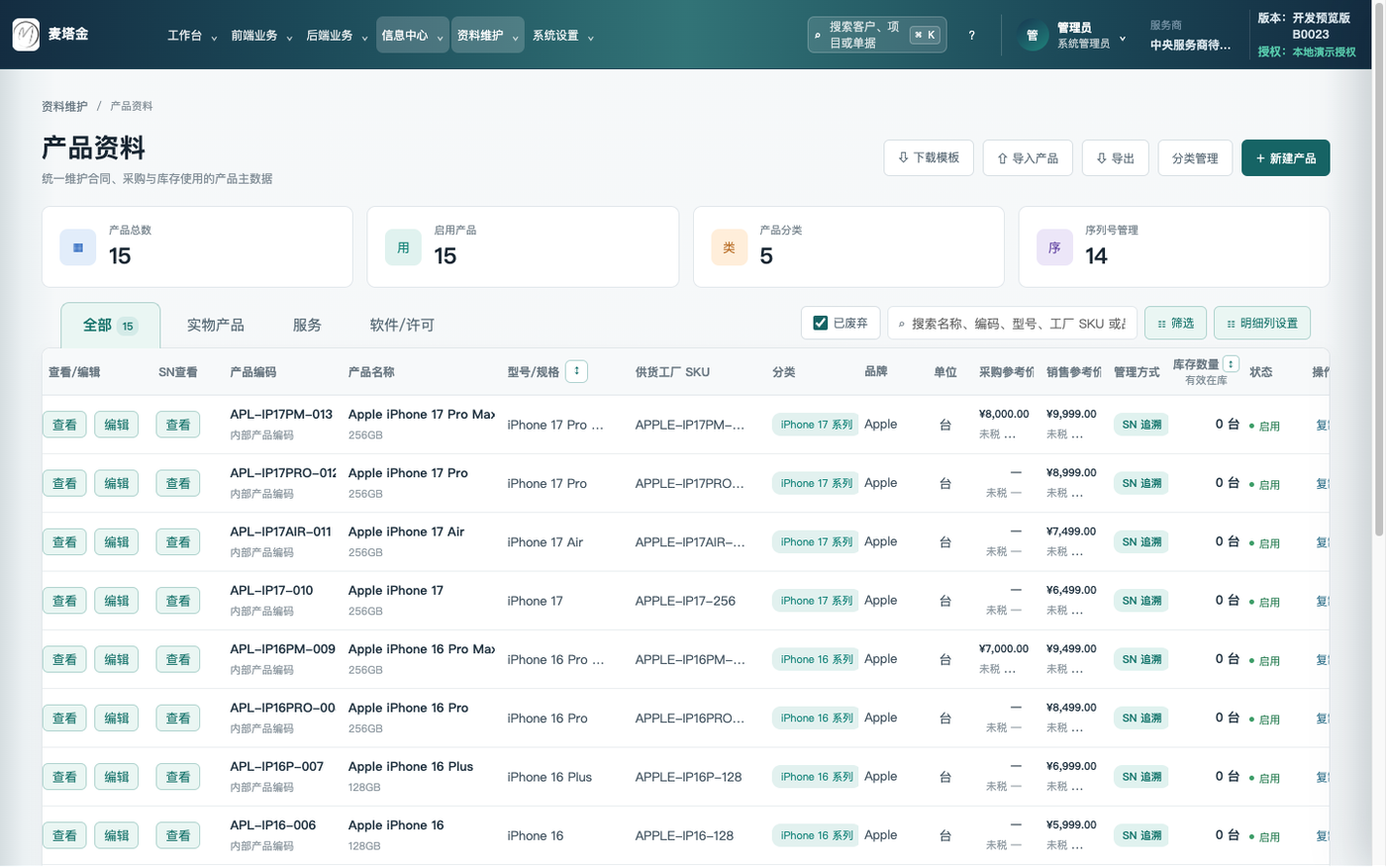Click the price ¥7,499.00
1386x868 pixels.
(1071, 531)
